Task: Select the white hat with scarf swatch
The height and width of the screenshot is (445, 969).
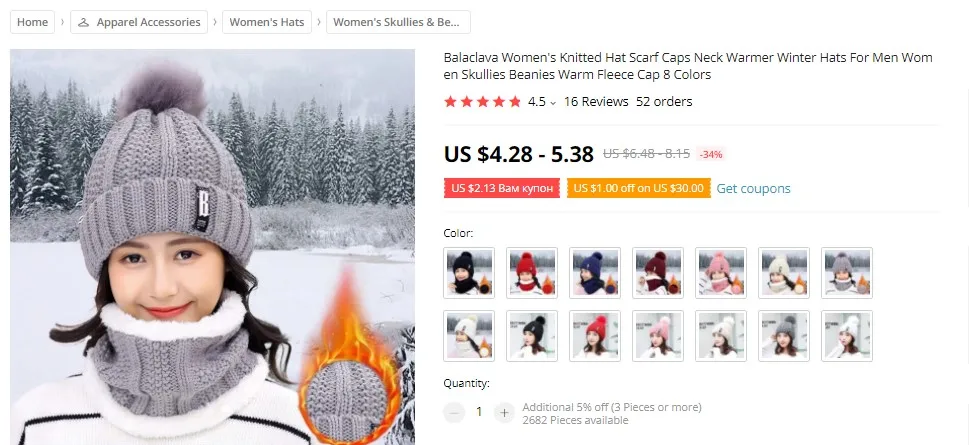Action: pos(469,336)
